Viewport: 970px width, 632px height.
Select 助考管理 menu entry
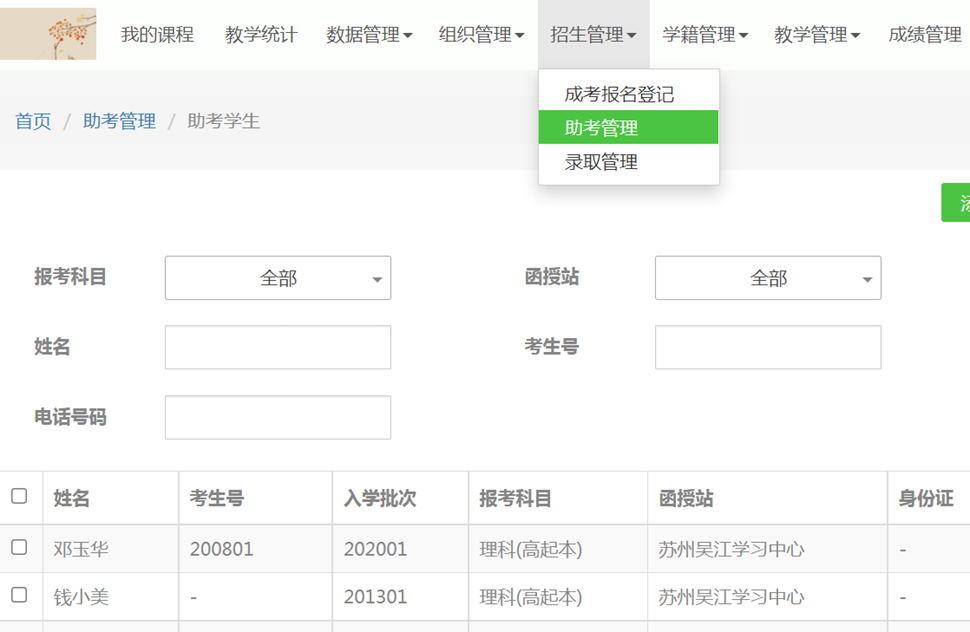coord(629,127)
